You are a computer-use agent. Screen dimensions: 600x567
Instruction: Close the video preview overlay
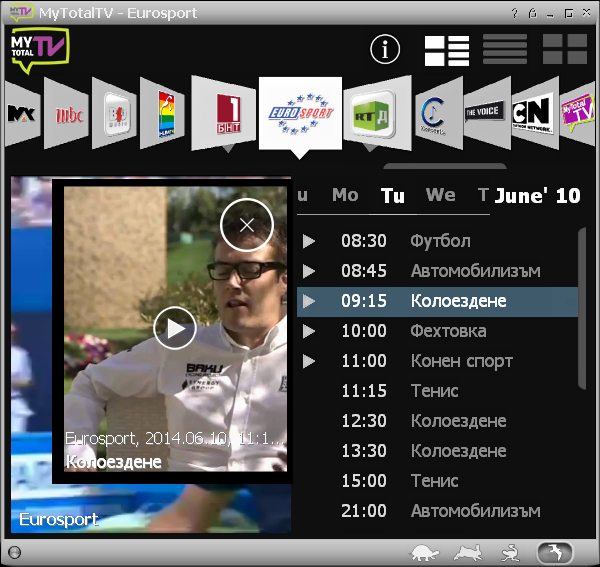click(x=247, y=225)
